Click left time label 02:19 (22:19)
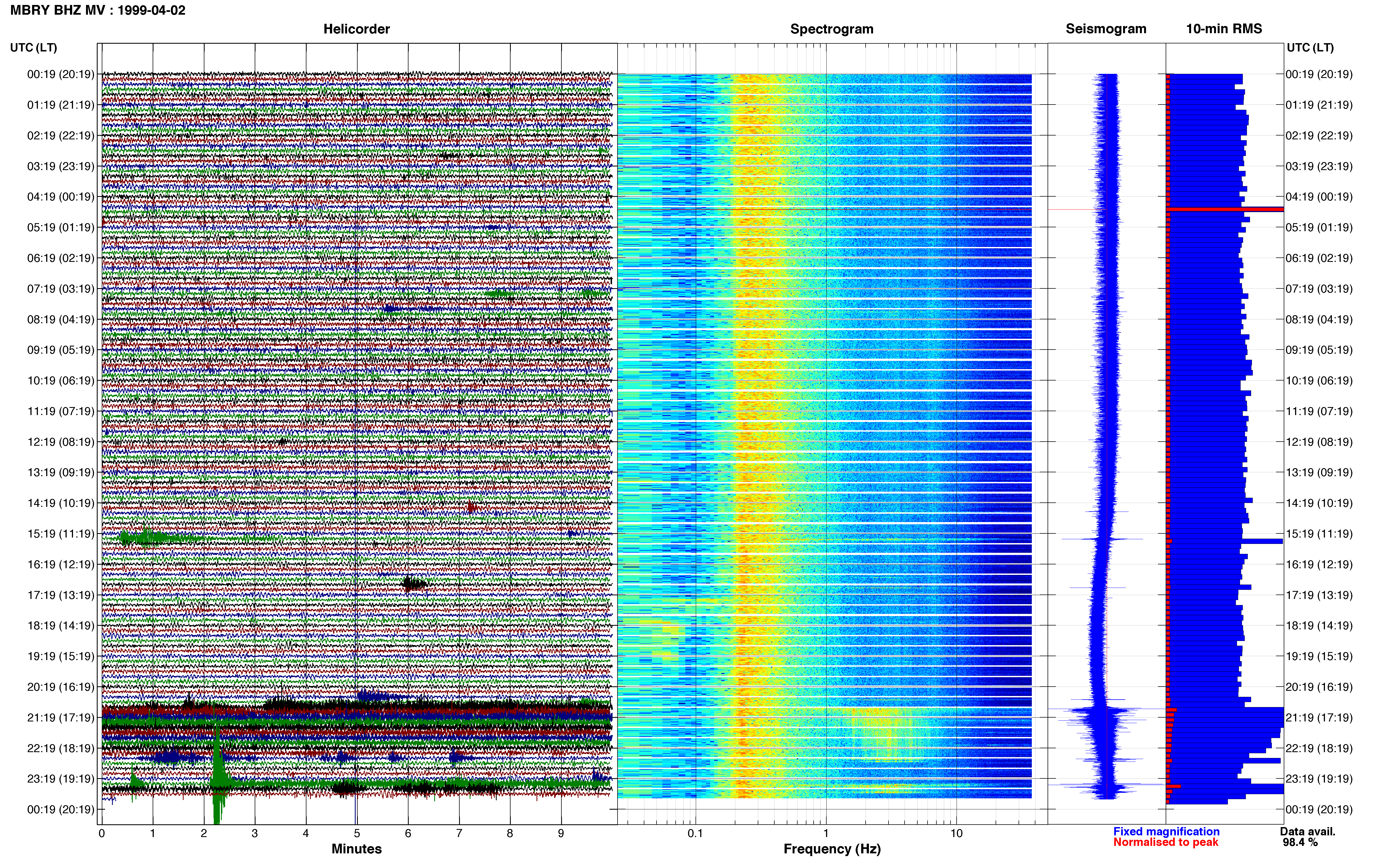The width and height of the screenshot is (1388, 868). 61,135
